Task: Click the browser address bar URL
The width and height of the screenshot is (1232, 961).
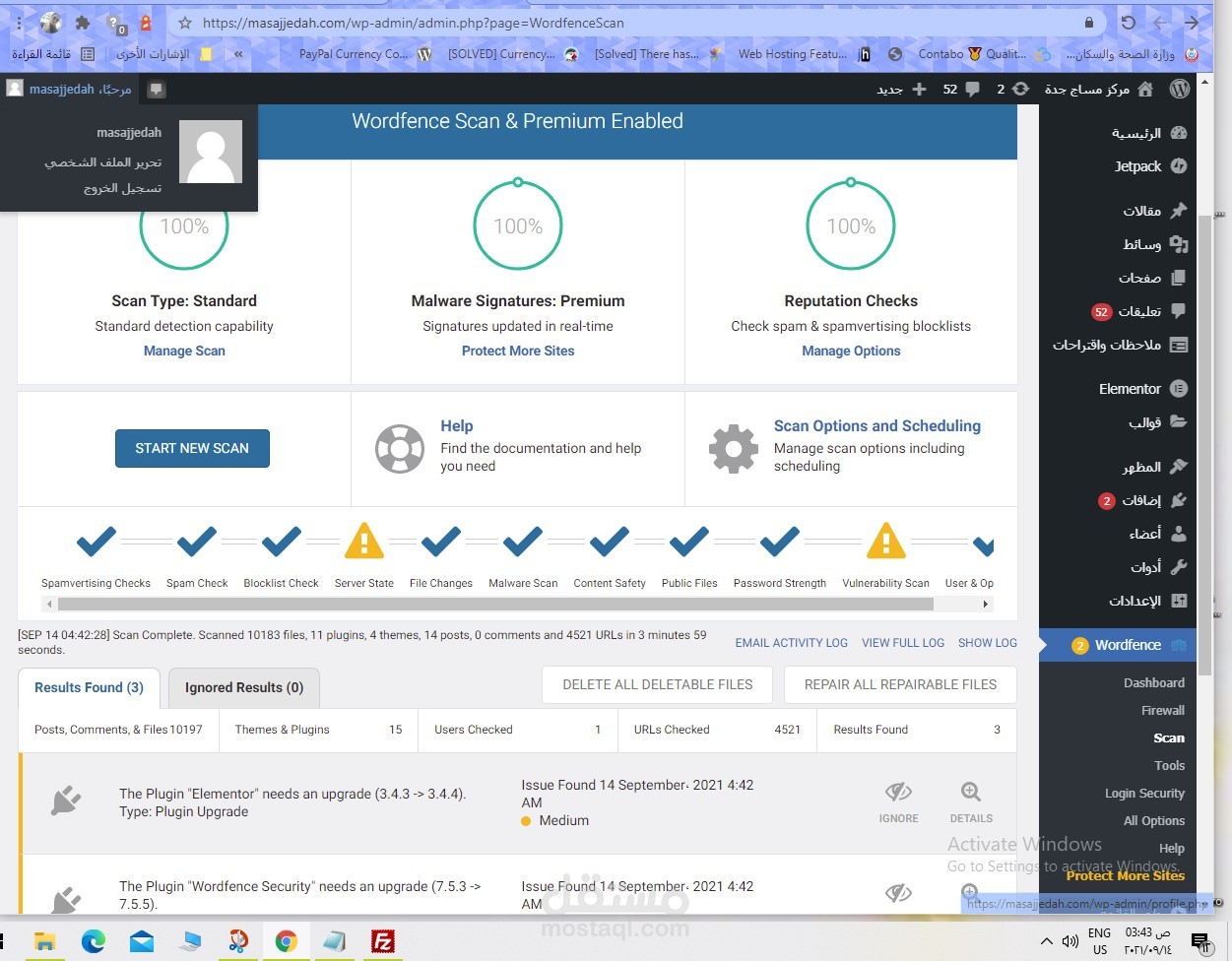Action: 413,23
